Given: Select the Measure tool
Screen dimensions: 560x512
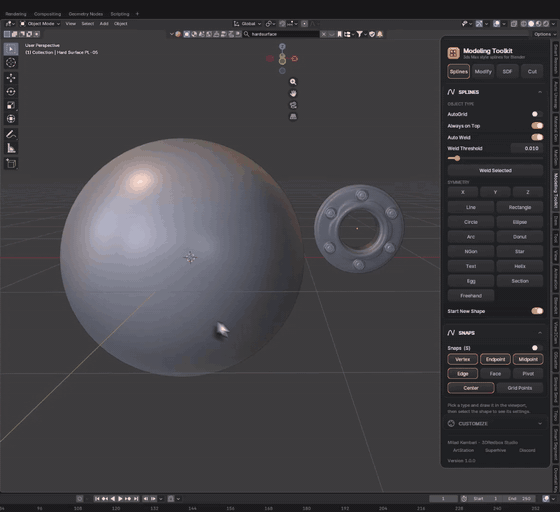Looking at the screenshot, I should [11, 148].
